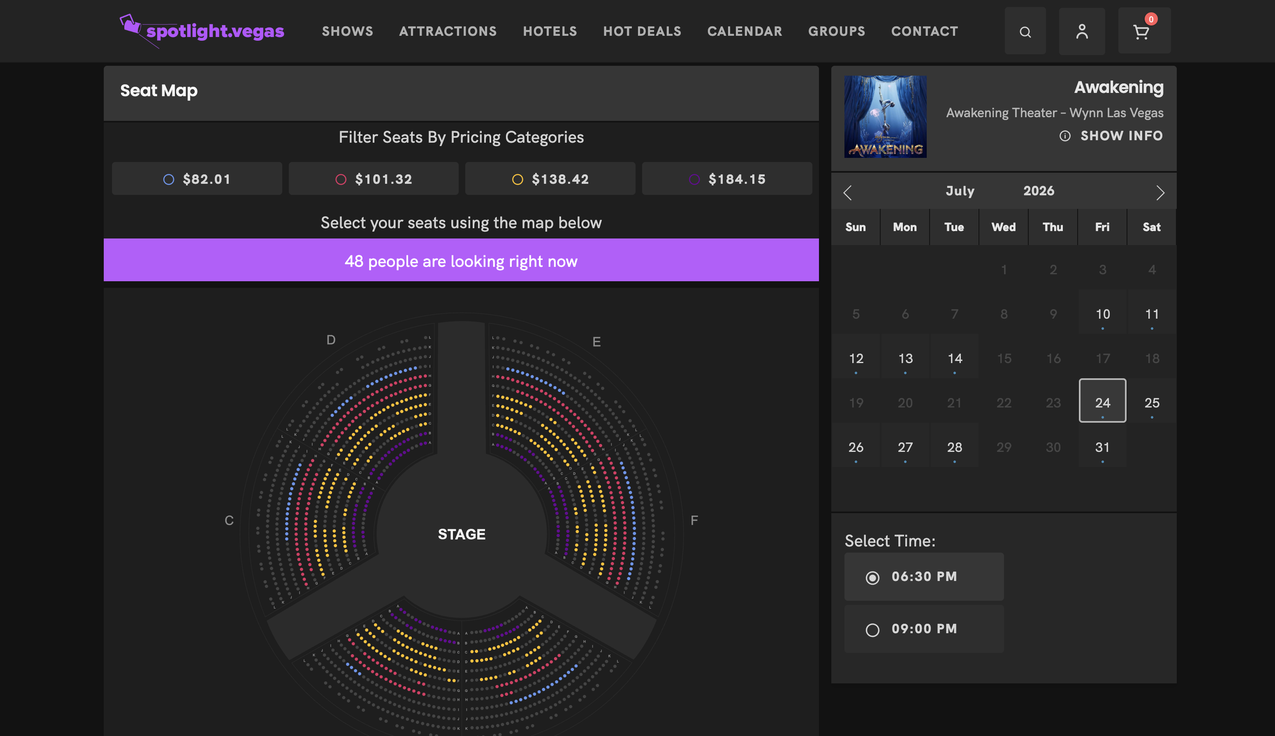Open the GROUPS page
The height and width of the screenshot is (736, 1275).
pos(837,31)
